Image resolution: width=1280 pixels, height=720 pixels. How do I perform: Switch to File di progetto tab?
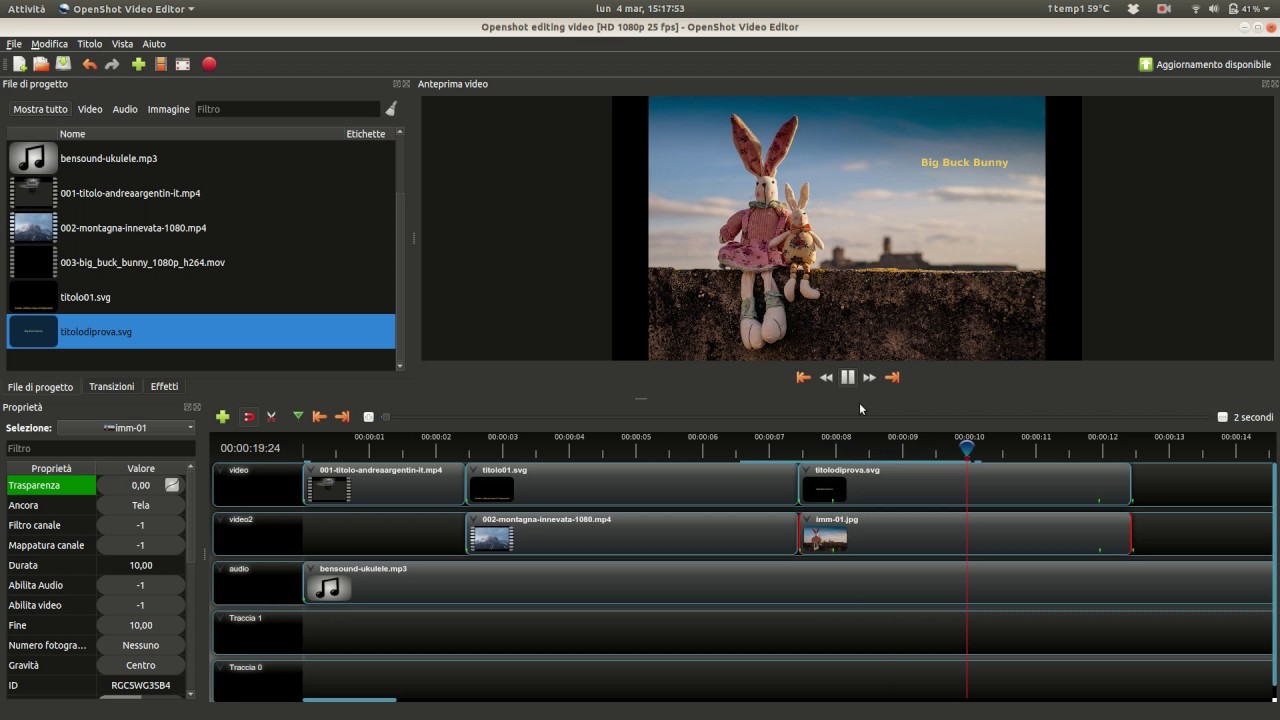40,387
